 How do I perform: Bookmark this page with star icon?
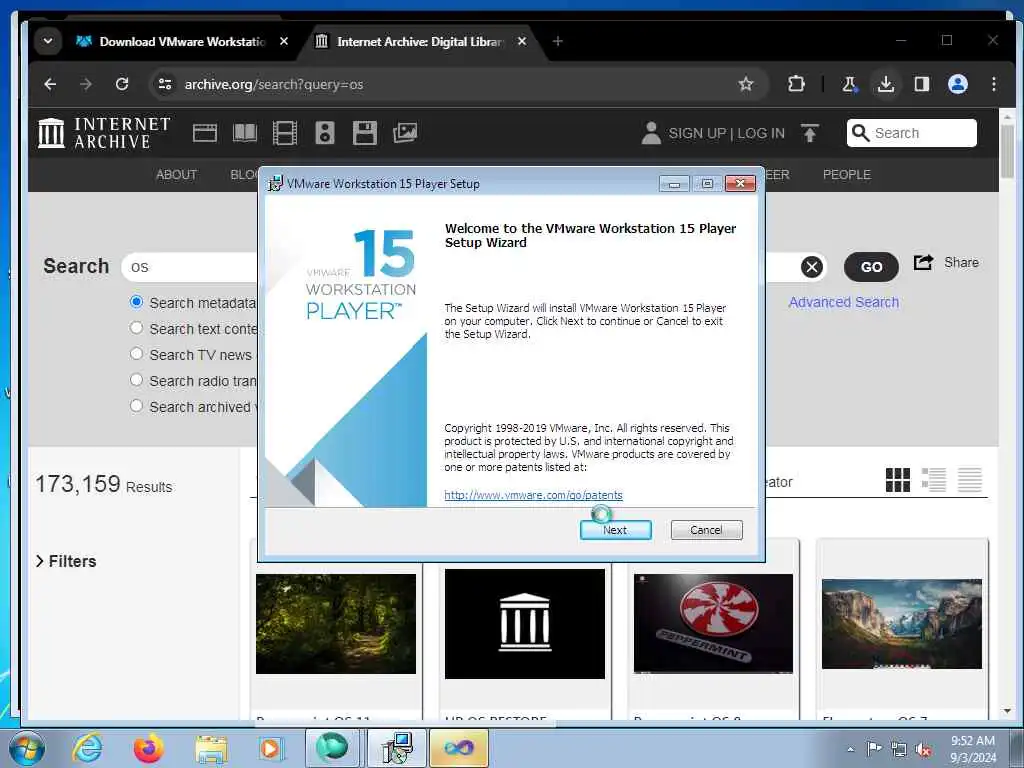[746, 84]
